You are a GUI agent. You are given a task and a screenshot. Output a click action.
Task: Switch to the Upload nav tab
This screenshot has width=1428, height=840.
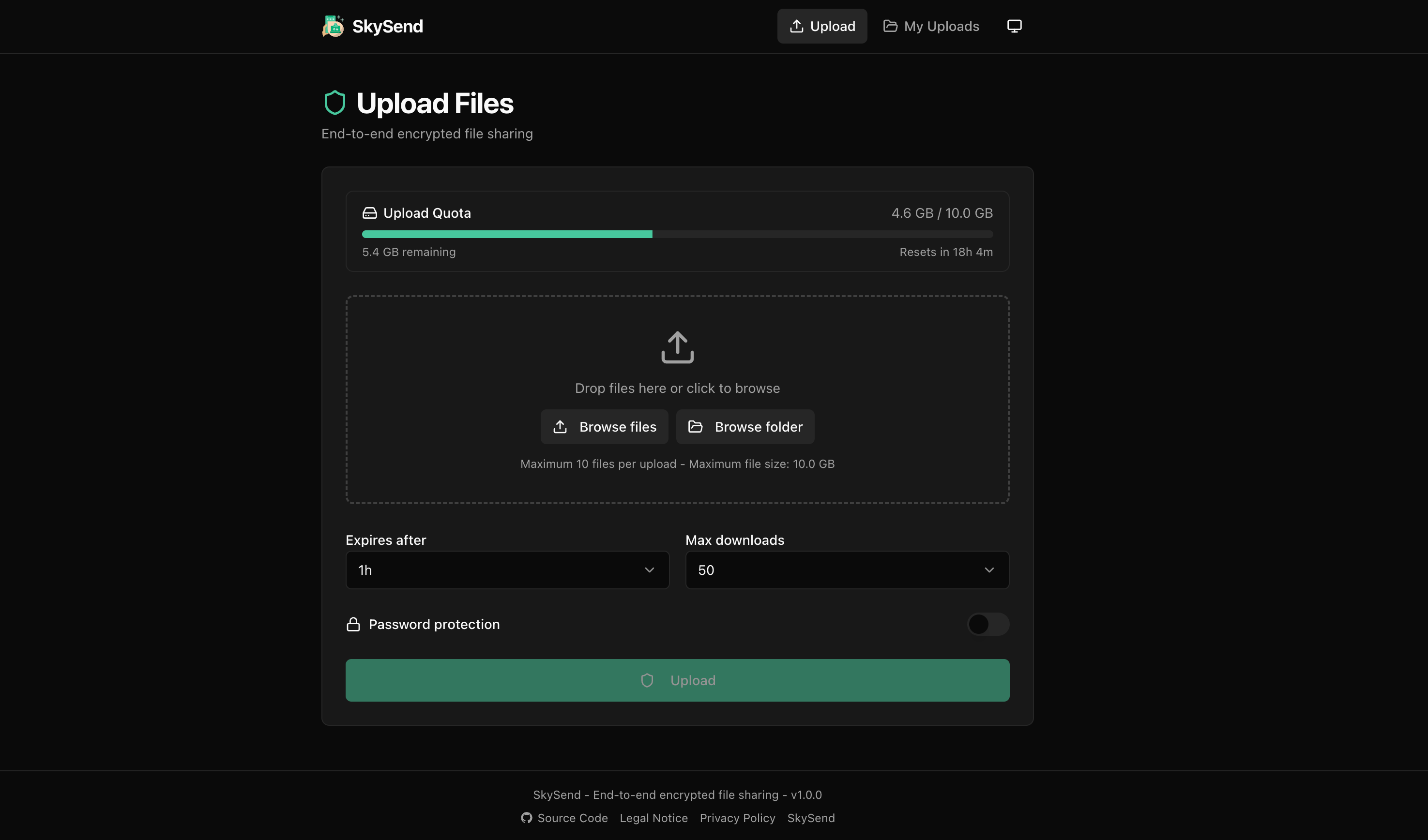point(821,26)
